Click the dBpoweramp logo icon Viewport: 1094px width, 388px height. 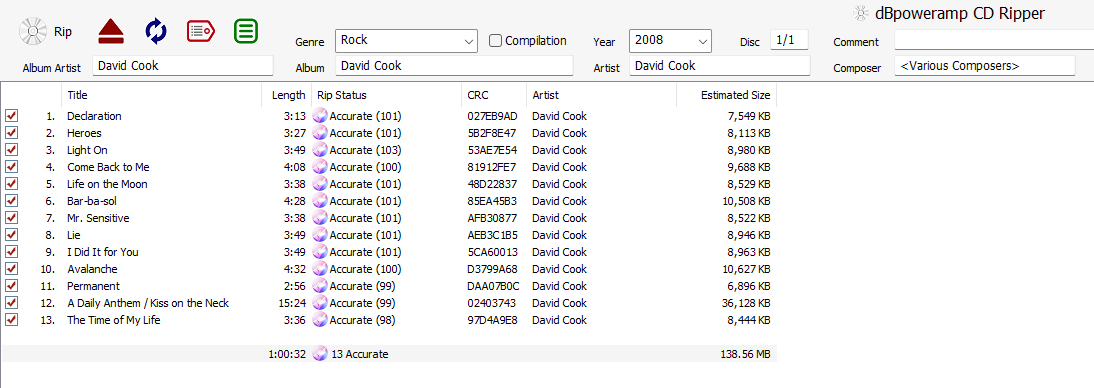pos(862,13)
